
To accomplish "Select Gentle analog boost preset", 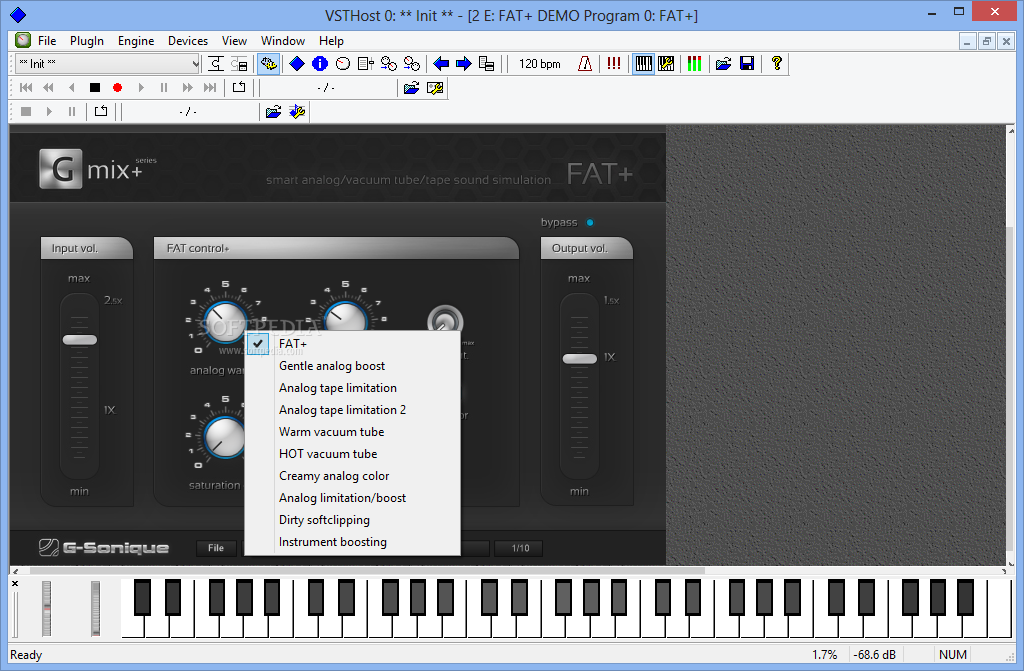I will [x=353, y=366].
